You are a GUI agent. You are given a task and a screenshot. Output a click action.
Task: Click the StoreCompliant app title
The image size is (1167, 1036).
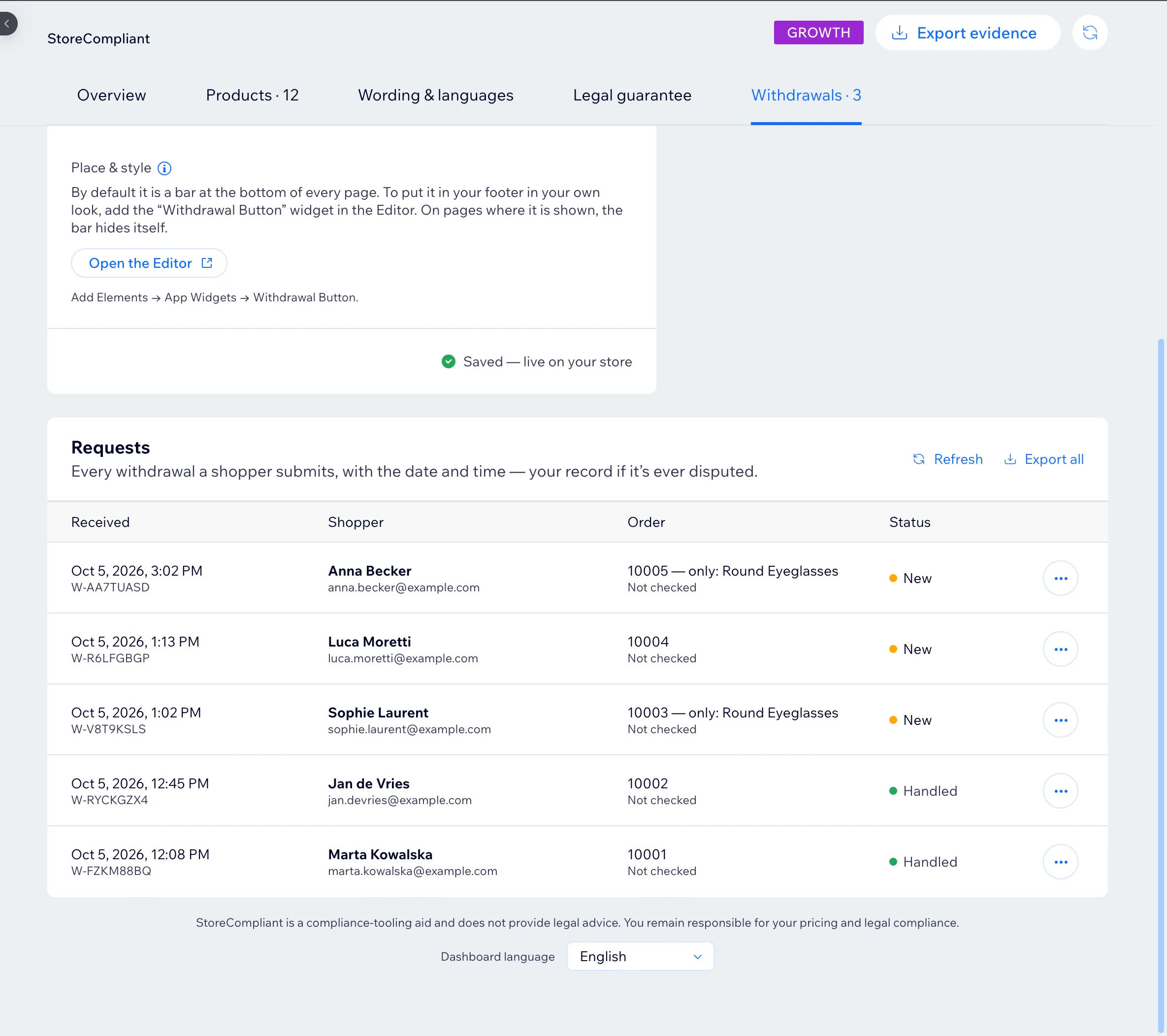[x=98, y=38]
